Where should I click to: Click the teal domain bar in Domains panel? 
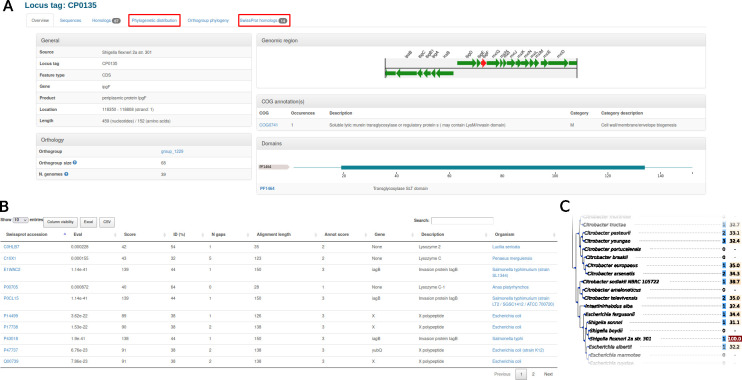(x=493, y=167)
